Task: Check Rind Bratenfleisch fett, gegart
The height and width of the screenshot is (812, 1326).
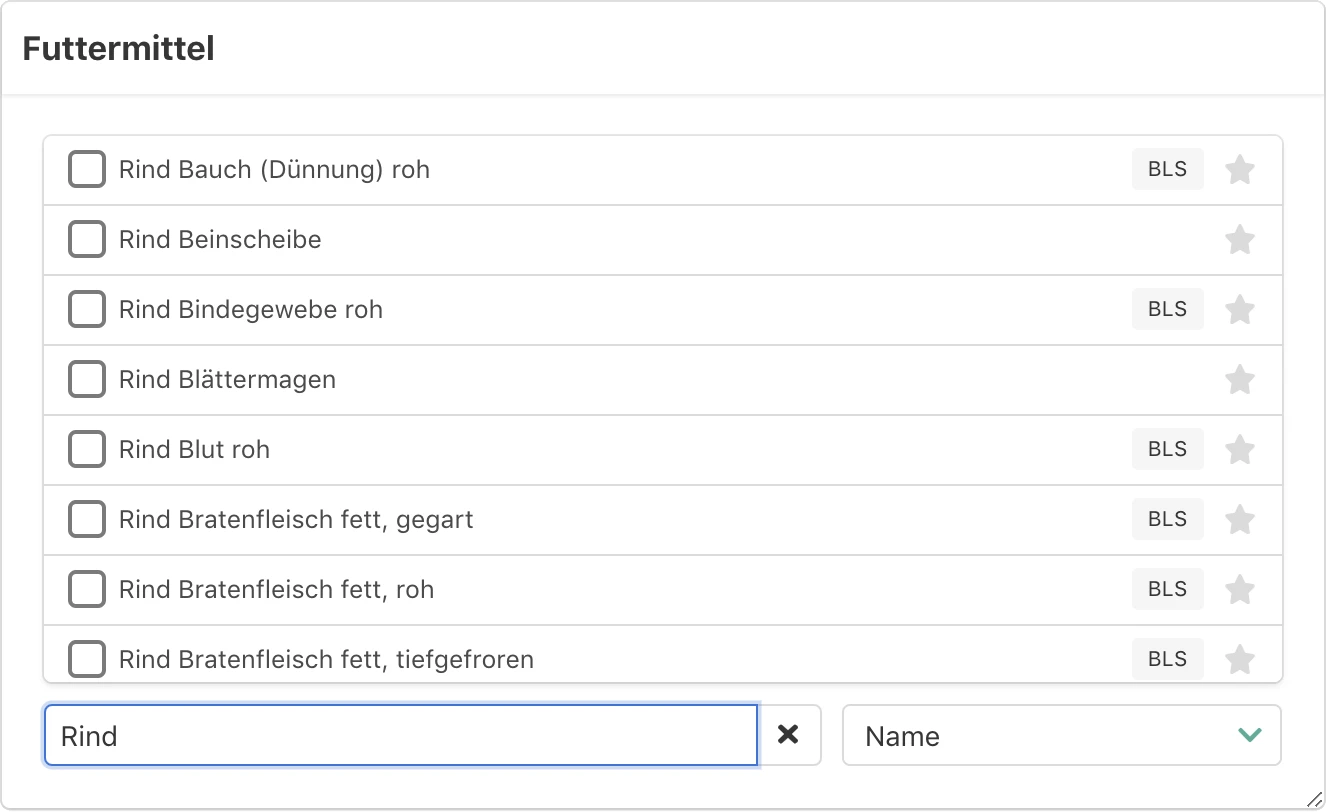Action: (87, 519)
